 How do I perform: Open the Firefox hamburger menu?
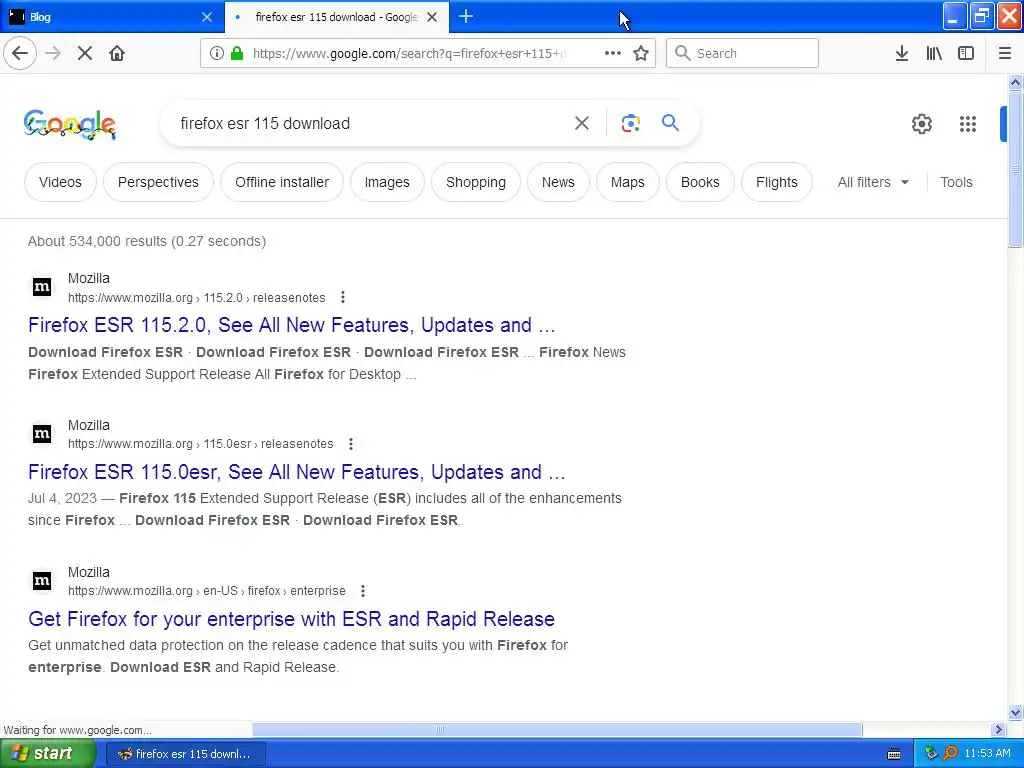[1005, 53]
